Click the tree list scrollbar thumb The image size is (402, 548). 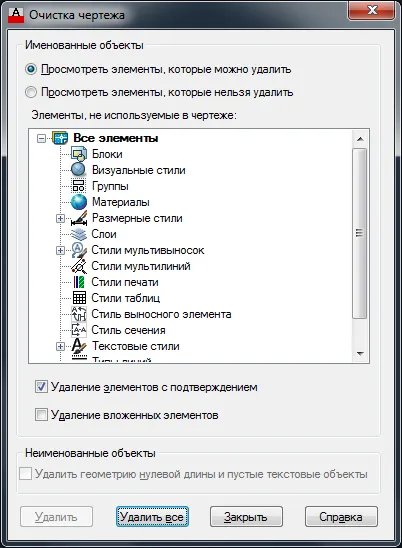[360, 233]
